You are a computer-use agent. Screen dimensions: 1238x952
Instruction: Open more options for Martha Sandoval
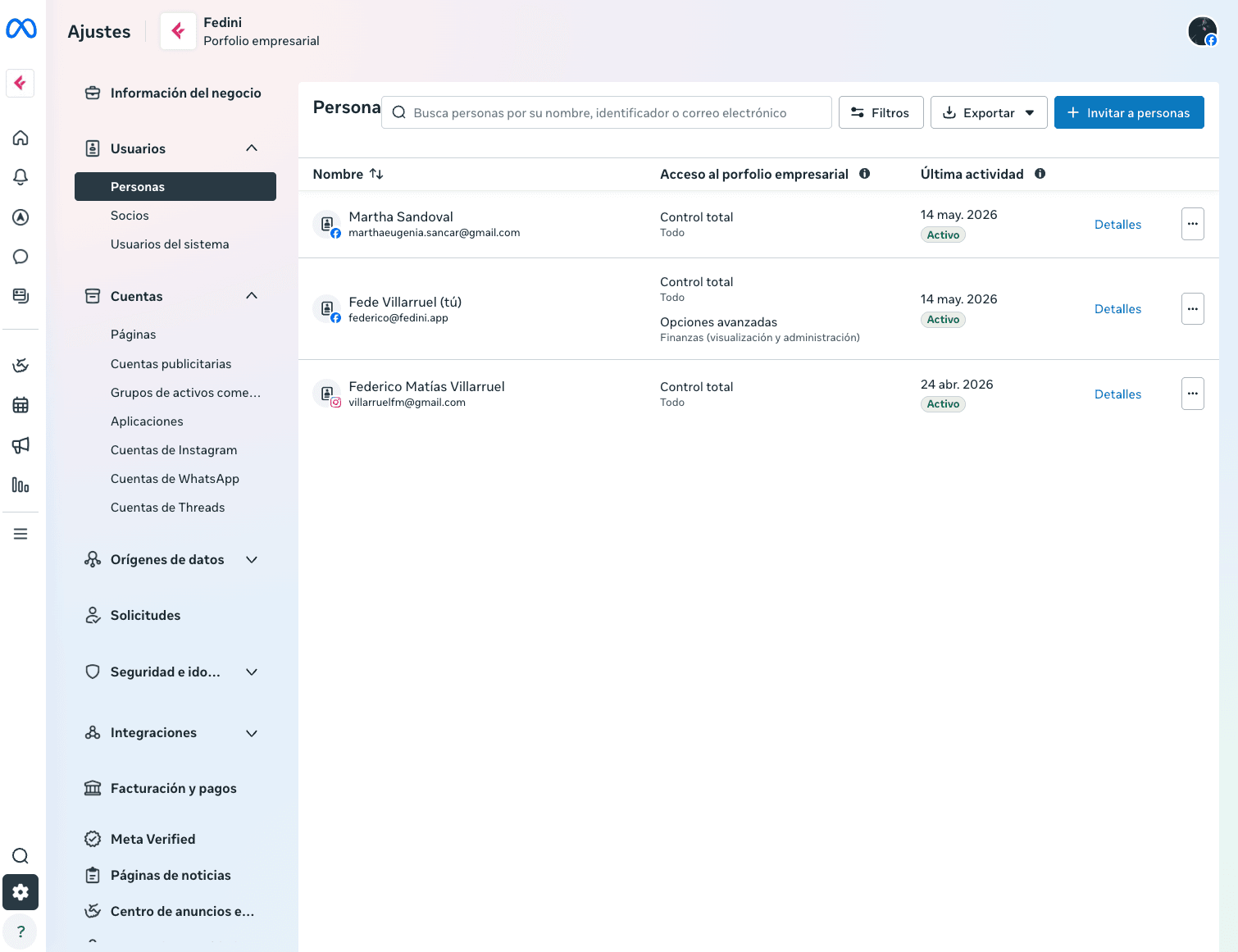point(1192,224)
